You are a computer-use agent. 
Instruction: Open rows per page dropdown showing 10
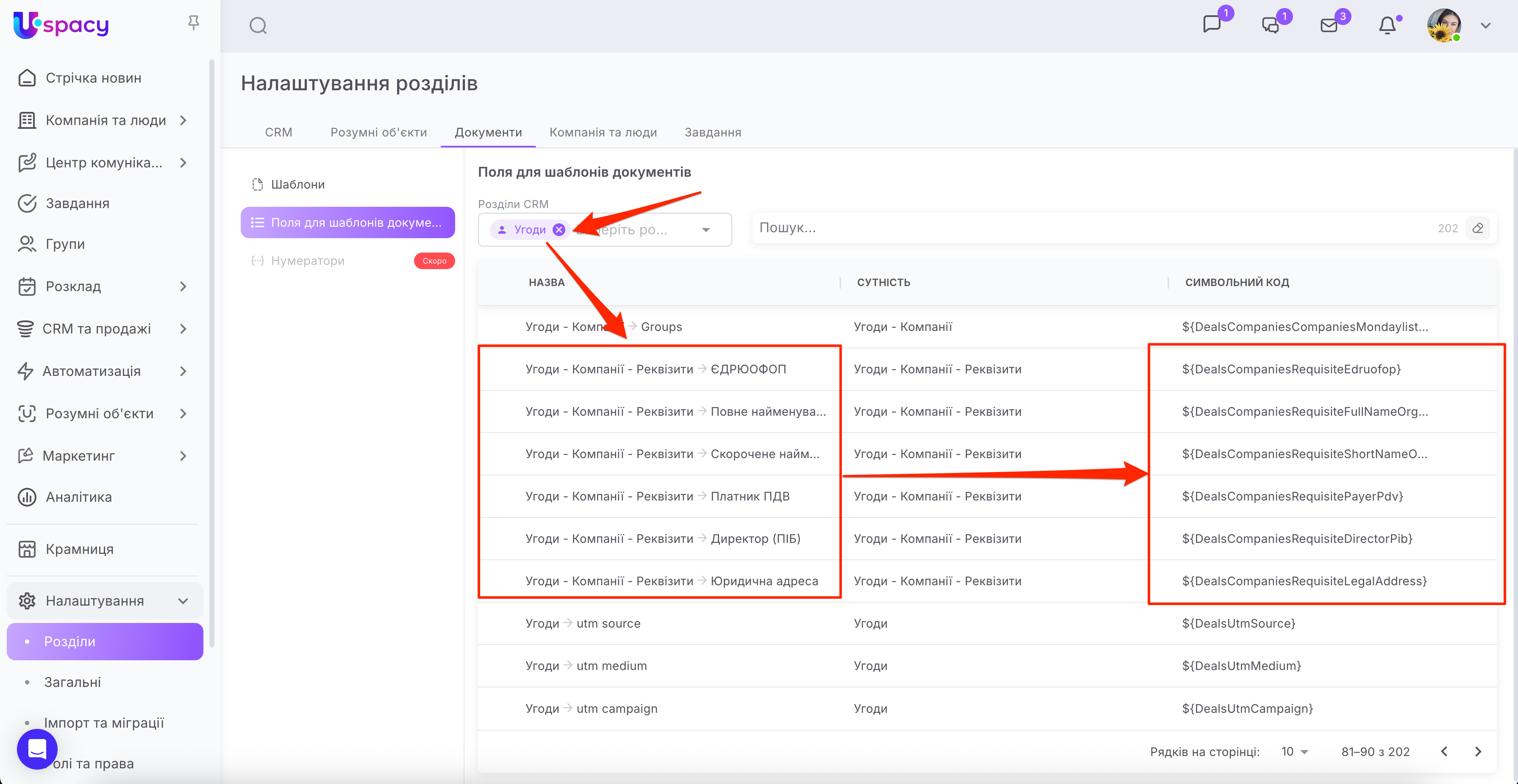[x=1294, y=751]
